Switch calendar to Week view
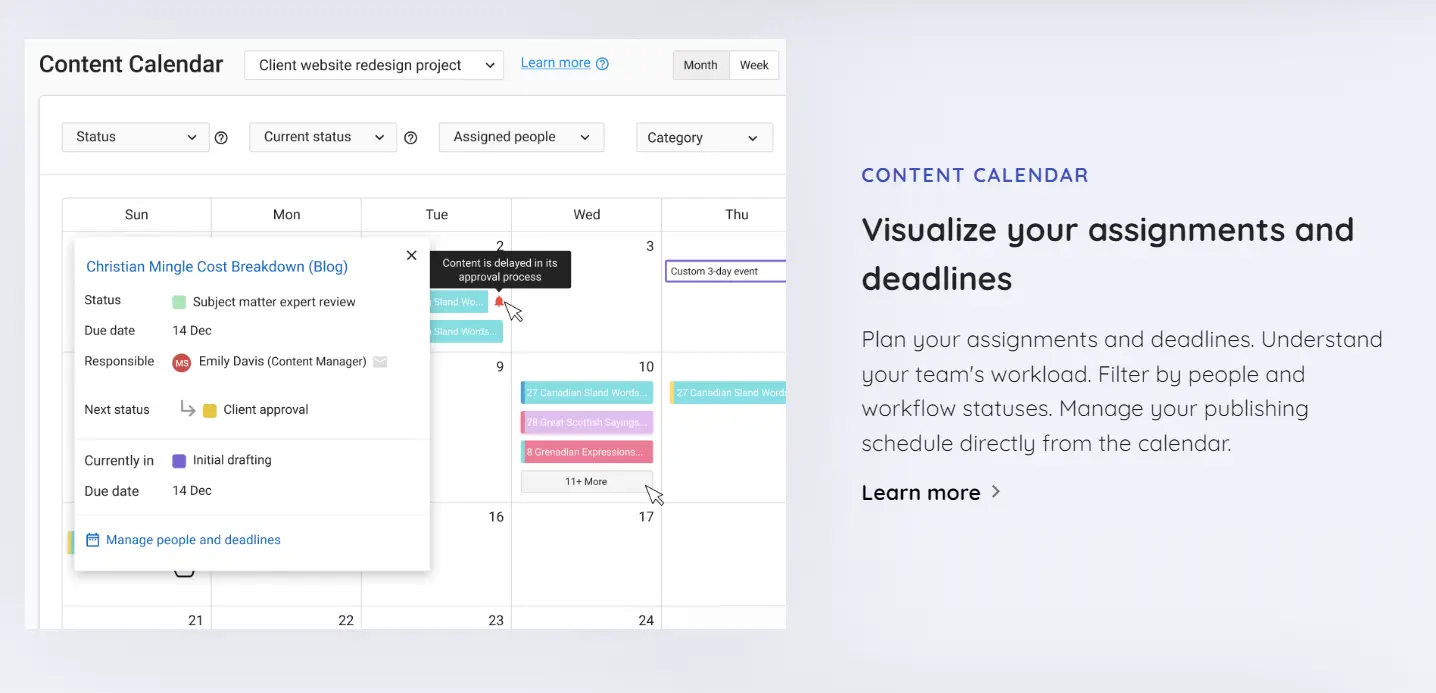The width and height of the screenshot is (1436, 693). tap(754, 64)
